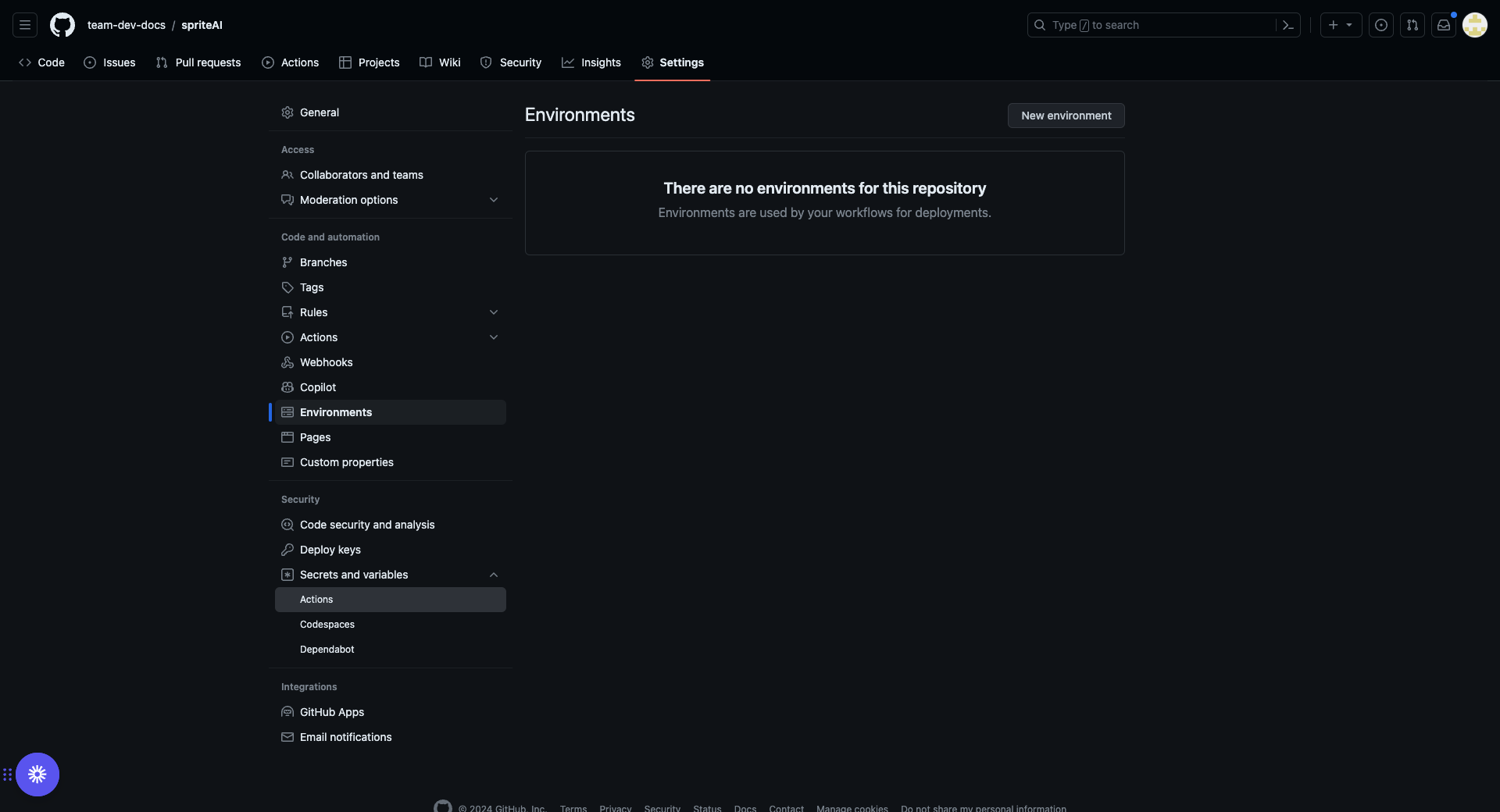The image size is (1500, 812).
Task: Select Dependabot under Secrets and variables
Action: 327,650
